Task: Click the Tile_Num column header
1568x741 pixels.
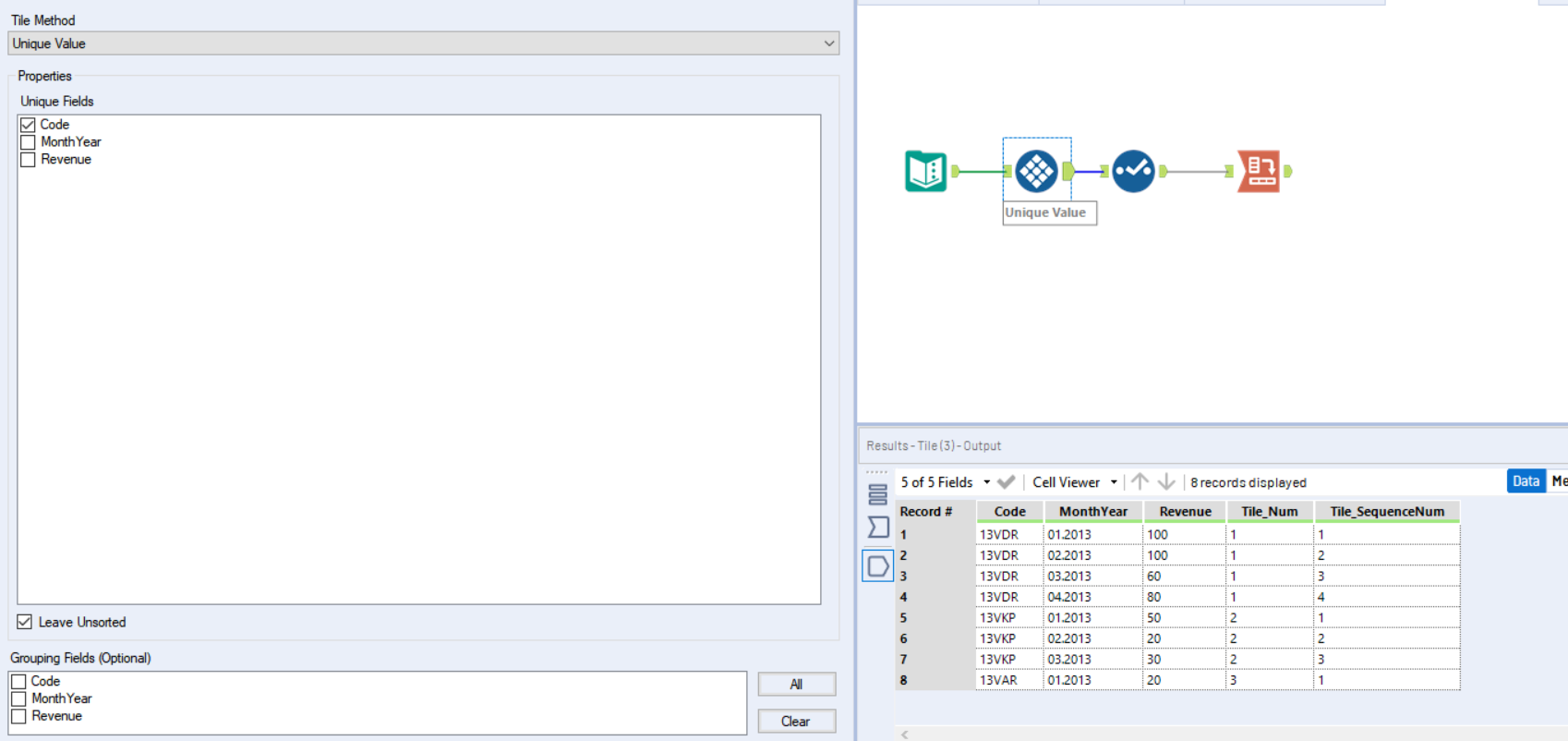Action: click(x=1270, y=512)
